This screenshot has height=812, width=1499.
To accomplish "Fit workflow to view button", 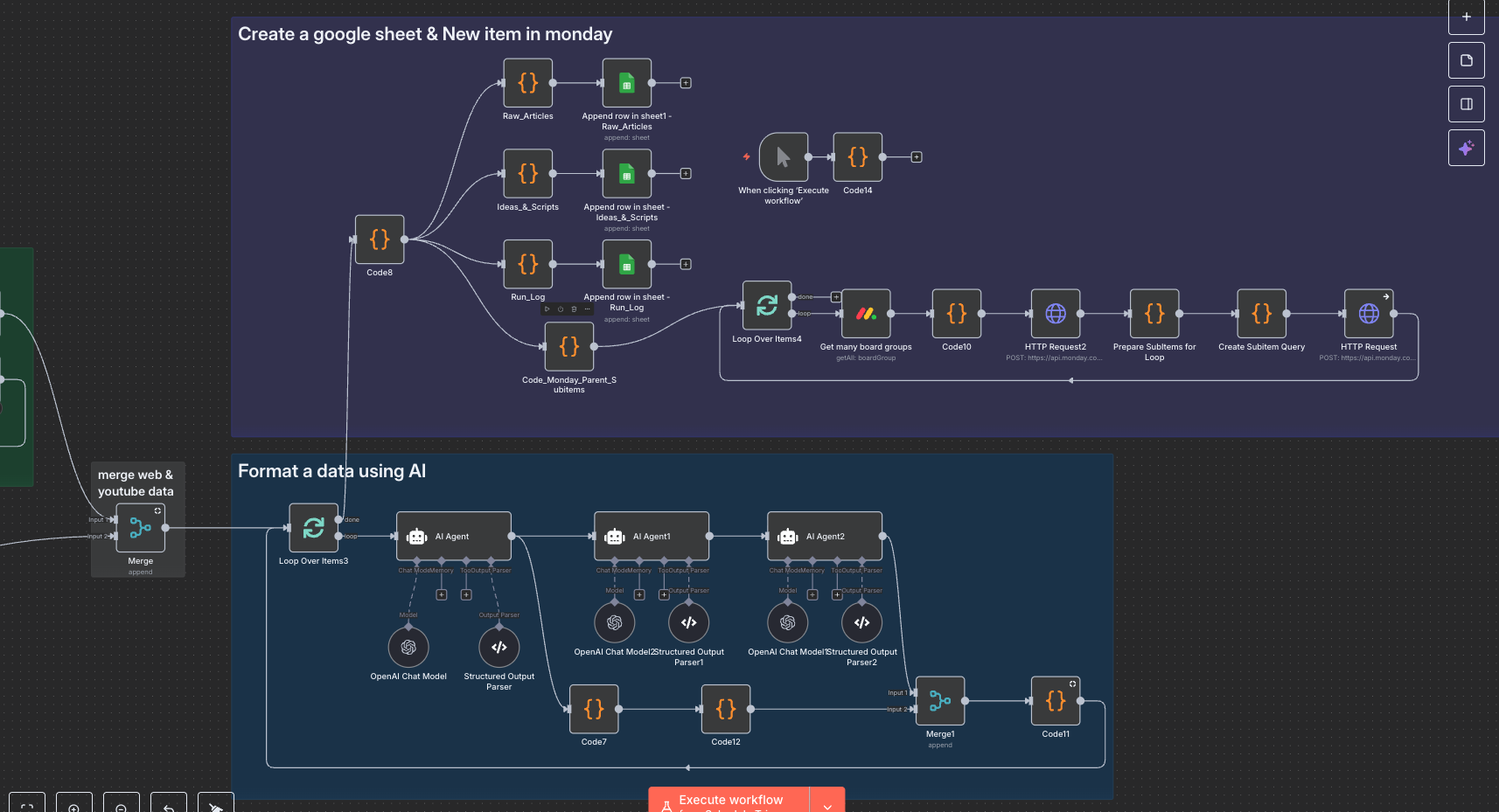I will (27, 803).
